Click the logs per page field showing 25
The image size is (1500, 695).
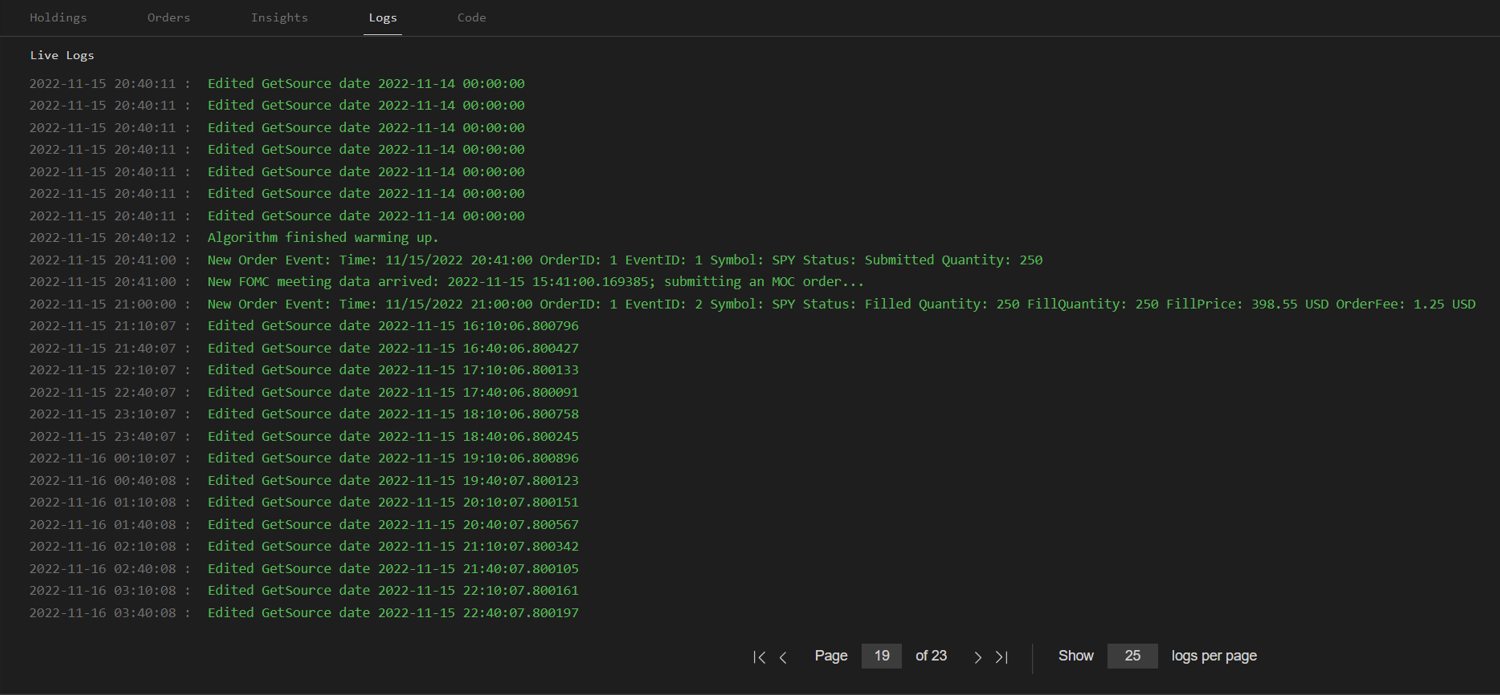tap(1133, 656)
